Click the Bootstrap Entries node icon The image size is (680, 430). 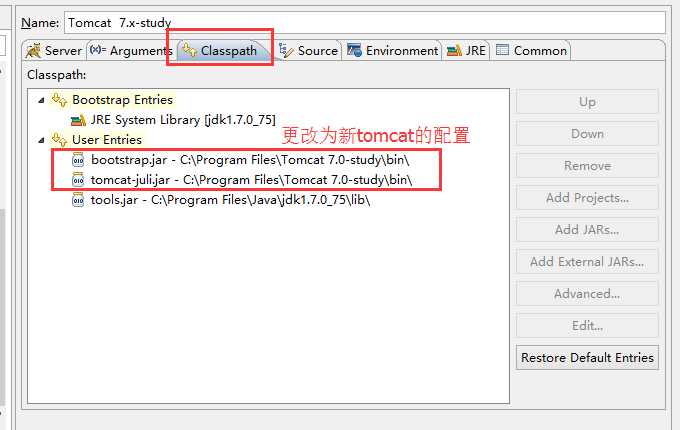[x=59, y=100]
